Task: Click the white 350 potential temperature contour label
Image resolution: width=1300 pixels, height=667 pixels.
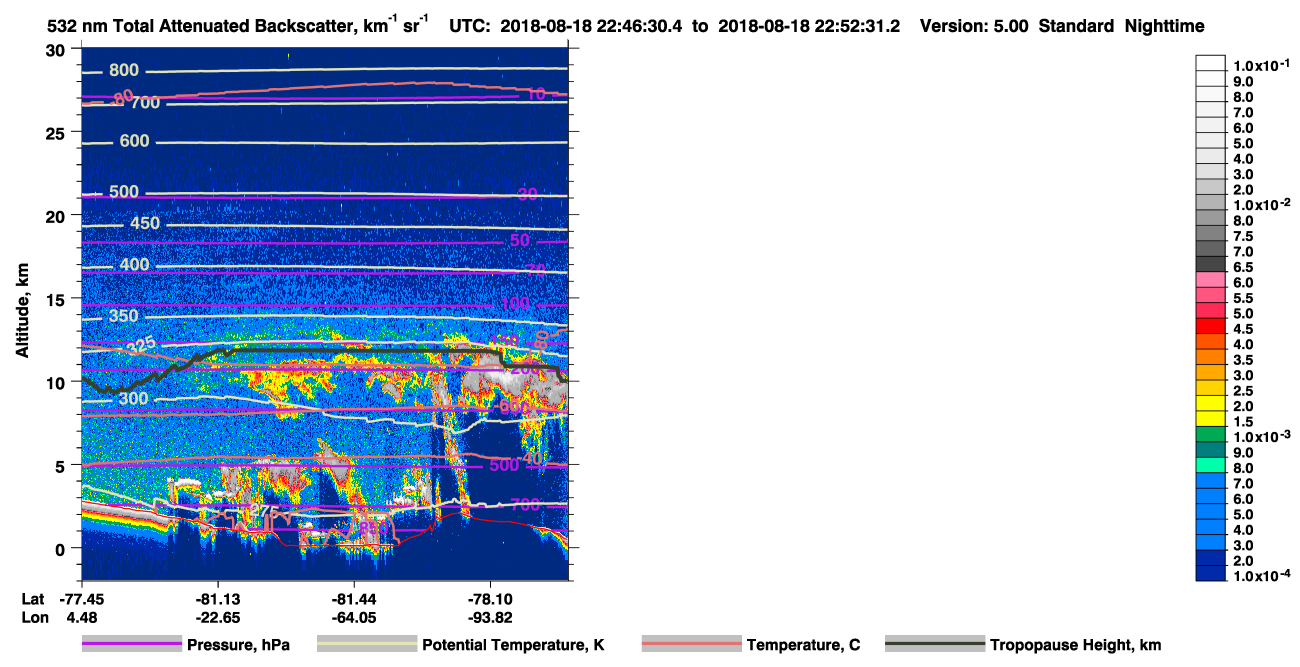Action: point(124,317)
